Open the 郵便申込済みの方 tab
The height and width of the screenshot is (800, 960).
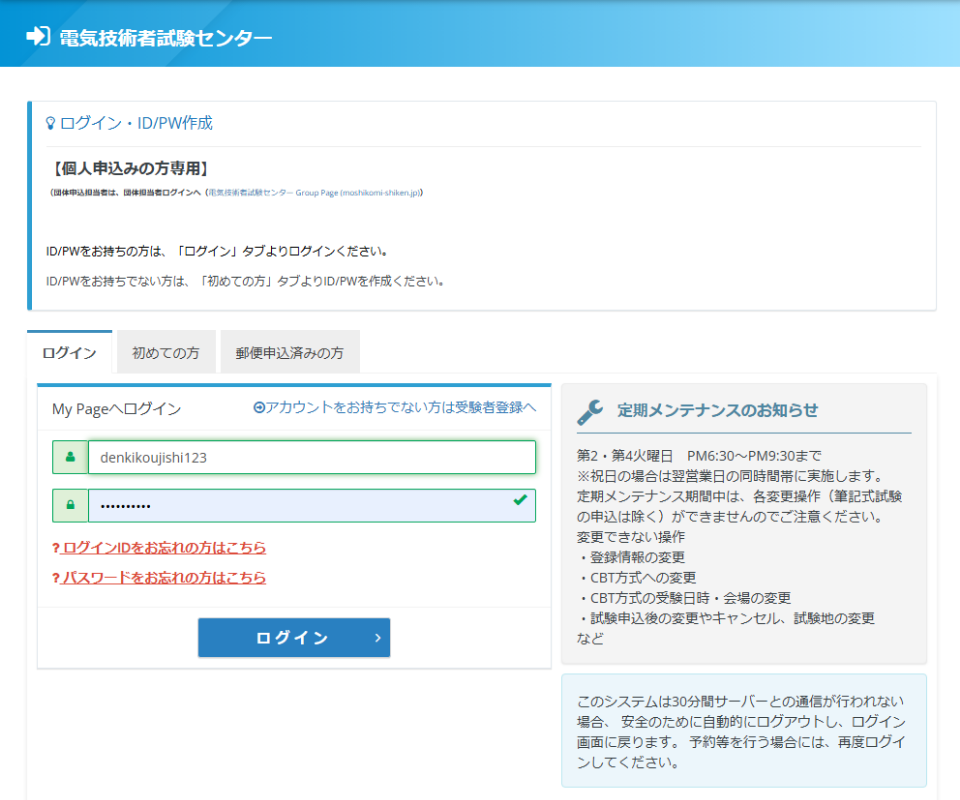click(290, 353)
